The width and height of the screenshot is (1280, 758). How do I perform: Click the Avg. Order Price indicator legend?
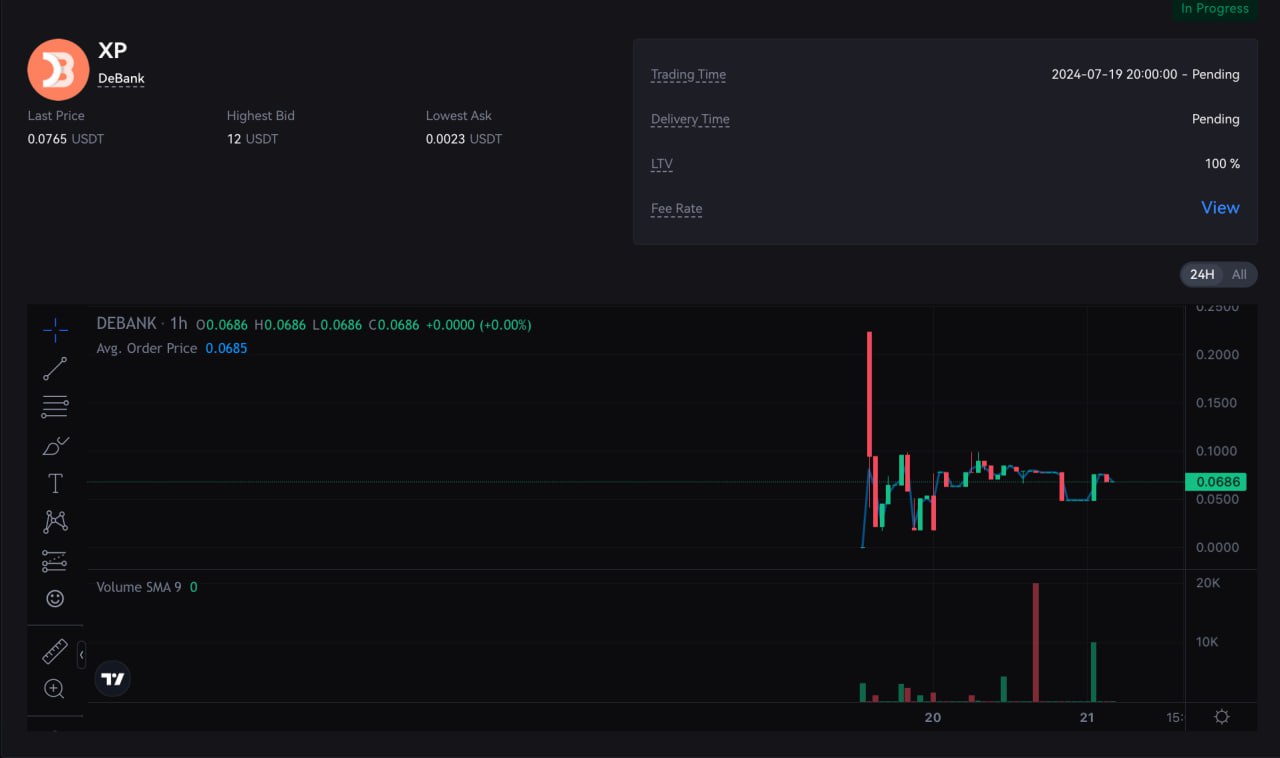click(146, 348)
